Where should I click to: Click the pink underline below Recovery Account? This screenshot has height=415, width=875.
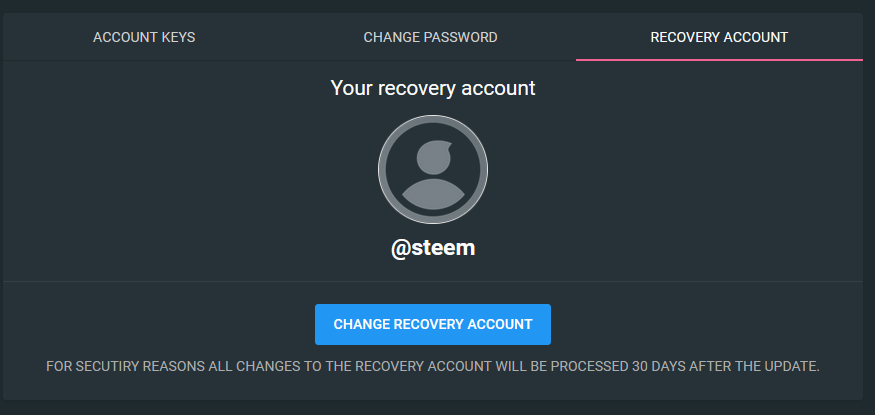(x=719, y=59)
